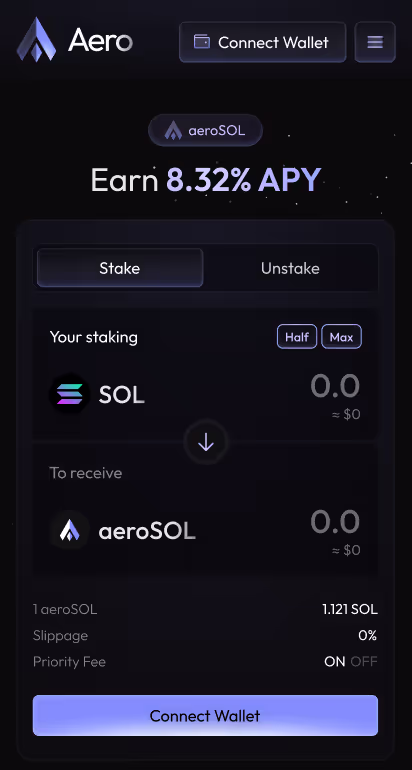Click the aeroSOL badge icon
The image size is (412, 770).
tap(173, 131)
